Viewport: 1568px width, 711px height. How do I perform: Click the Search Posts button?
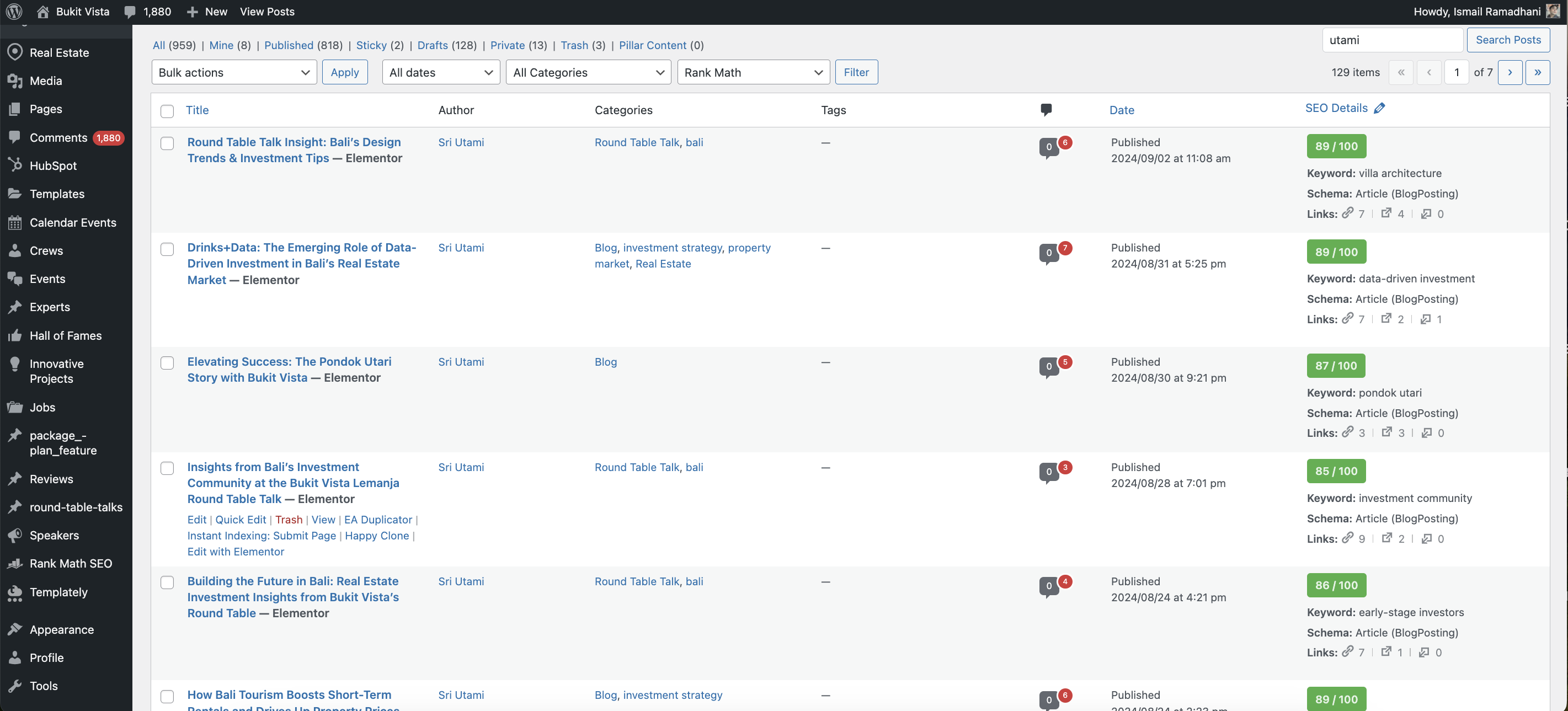pos(1508,40)
